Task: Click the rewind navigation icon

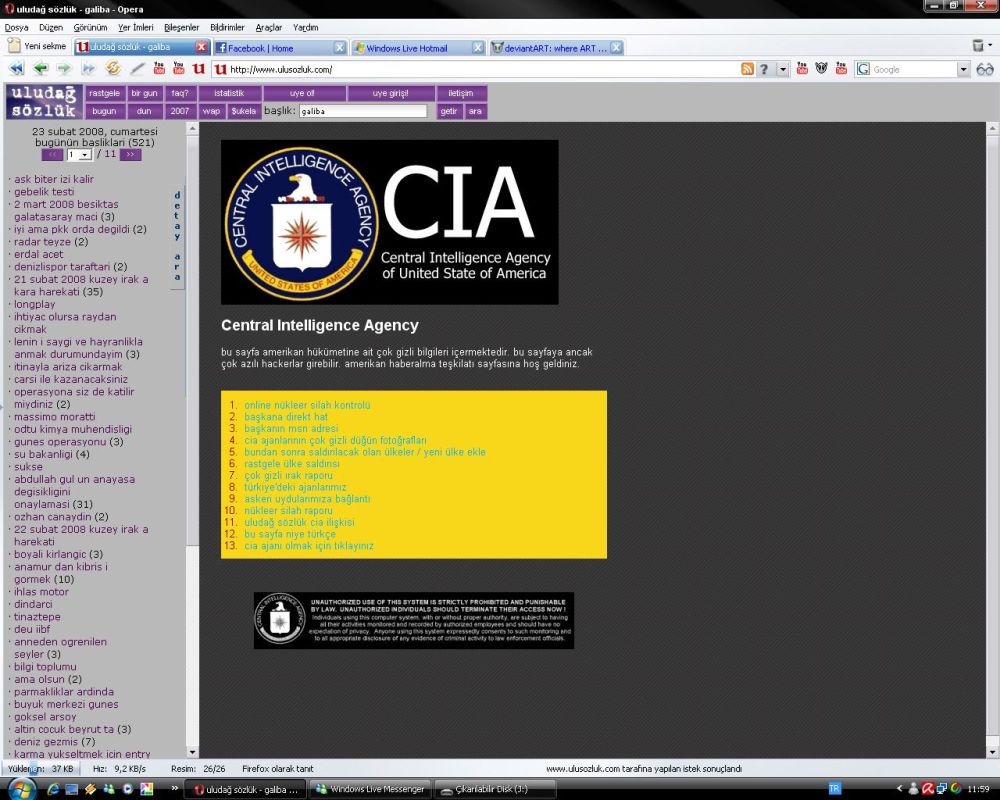Action: coord(17,69)
